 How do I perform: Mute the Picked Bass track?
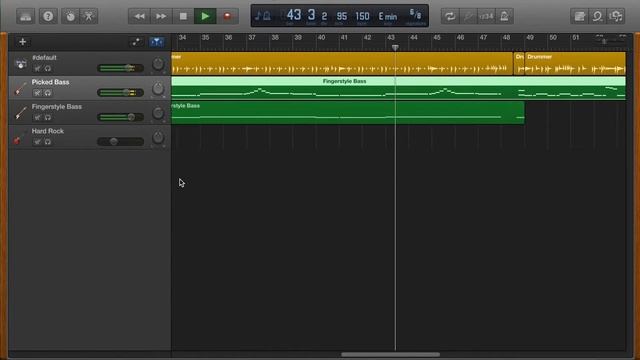click(x=38, y=93)
